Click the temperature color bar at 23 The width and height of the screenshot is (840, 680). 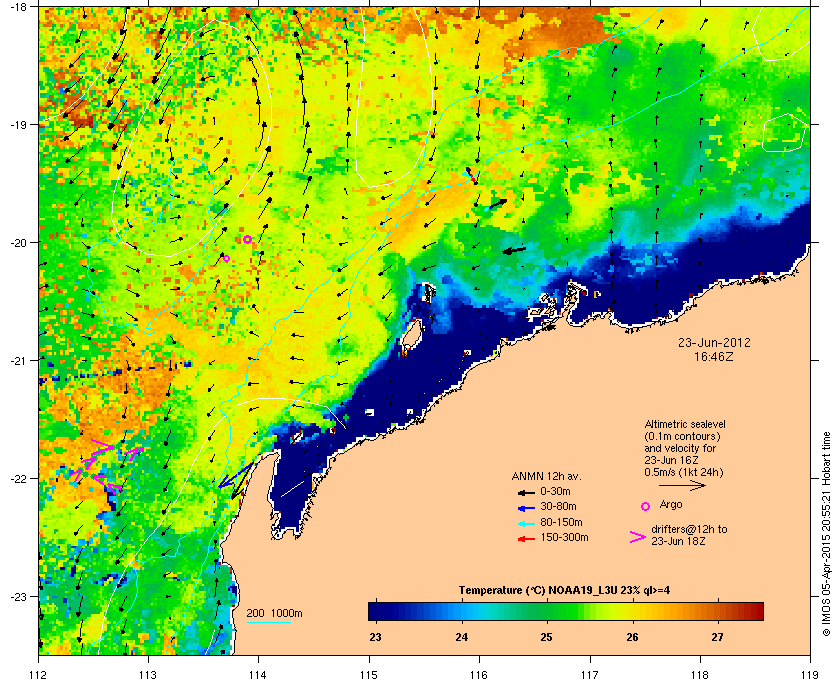[x=375, y=611]
